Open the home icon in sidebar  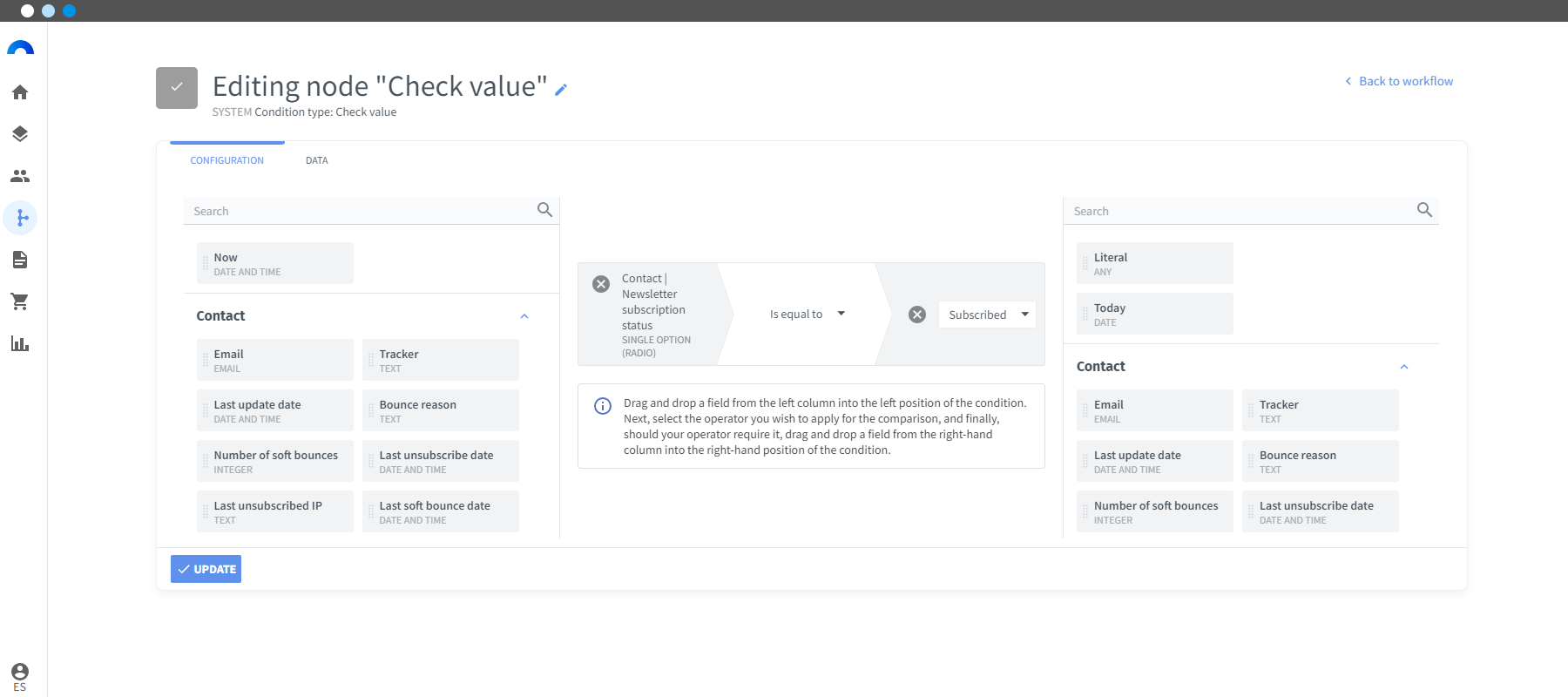click(20, 92)
